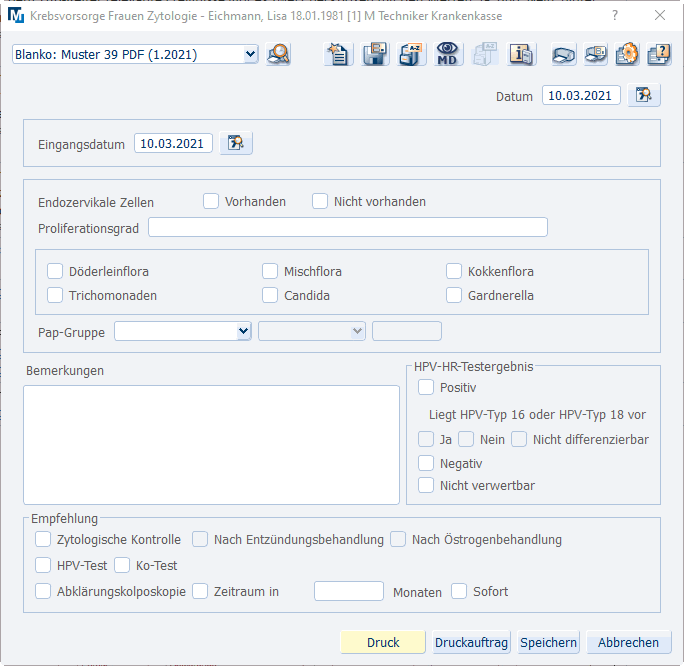Expand the first Pap-Gruppe dropdown
Image resolution: width=684 pixels, height=666 pixels.
[x=183, y=331]
